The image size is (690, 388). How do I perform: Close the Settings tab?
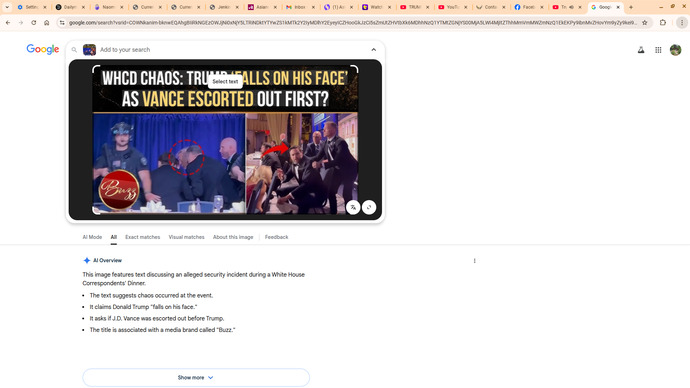45,7
